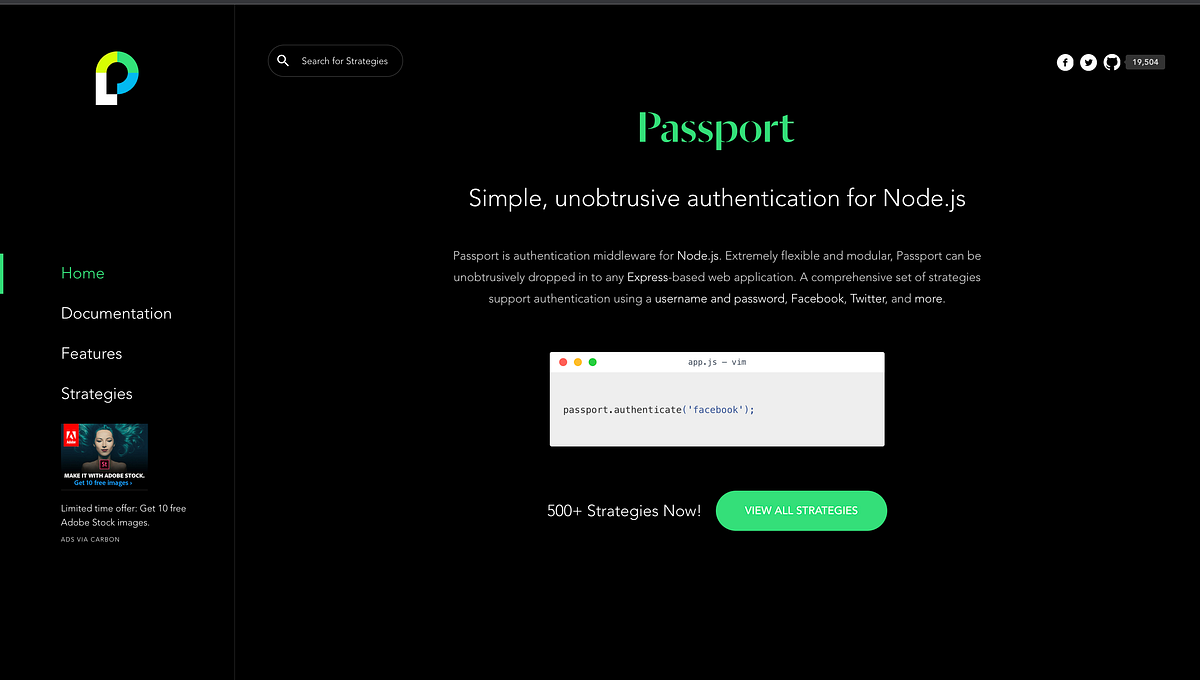Click the magnifier icon in the search bar
The height and width of the screenshot is (680, 1200).
click(284, 60)
